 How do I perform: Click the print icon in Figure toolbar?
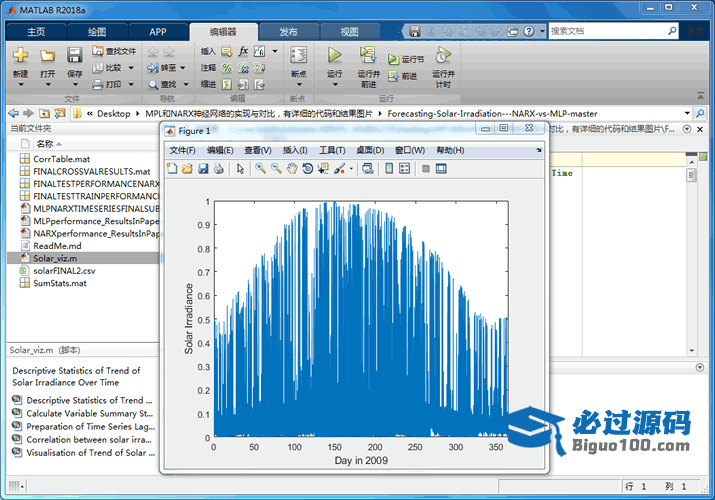[x=218, y=169]
